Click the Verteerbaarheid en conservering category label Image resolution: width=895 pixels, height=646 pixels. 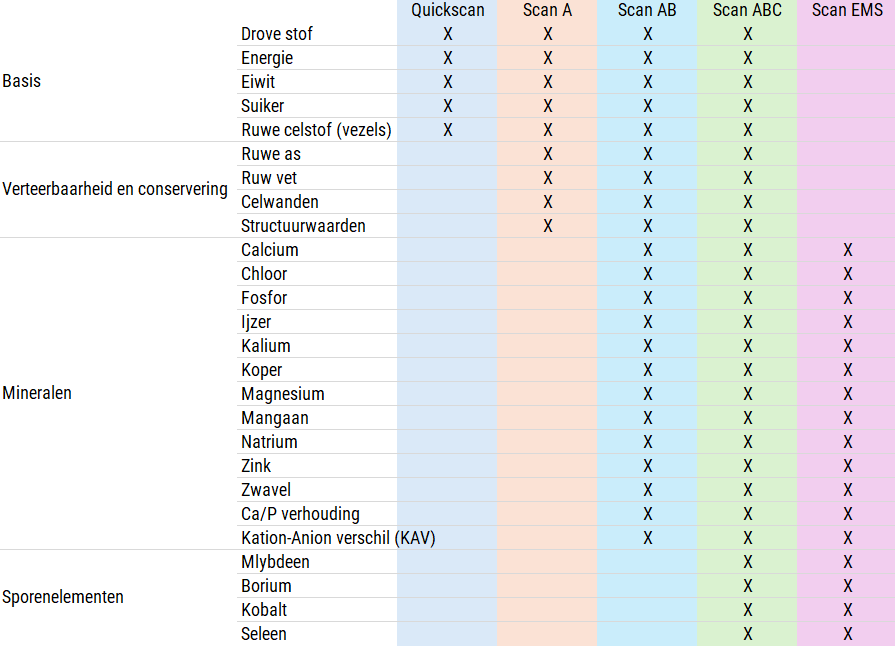click(x=115, y=189)
